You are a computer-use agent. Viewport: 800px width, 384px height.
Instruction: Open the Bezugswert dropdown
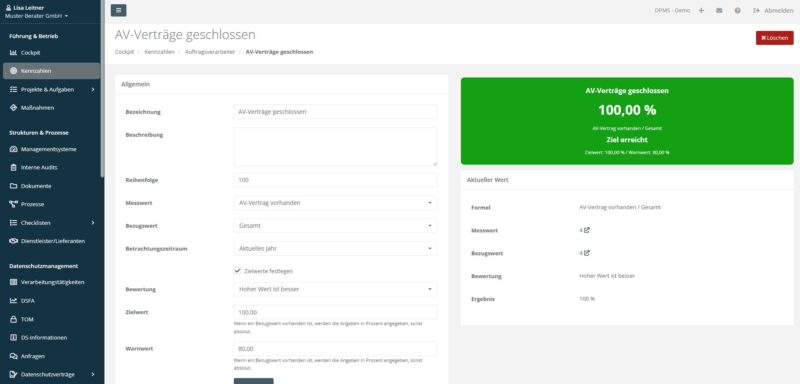click(x=335, y=225)
